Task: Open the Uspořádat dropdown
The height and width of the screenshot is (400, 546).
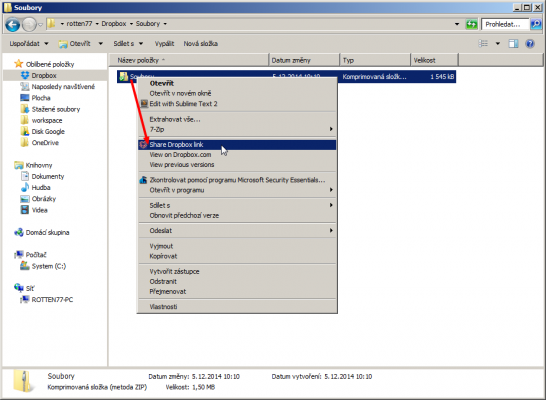Action: point(29,44)
